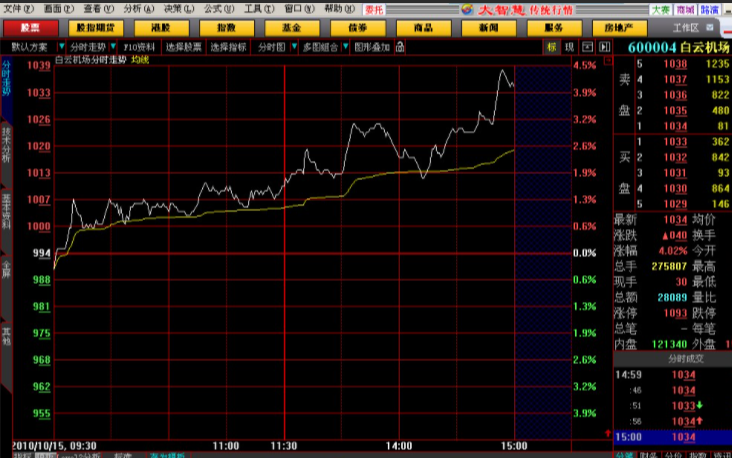Toggle the lock icon beside 图形叠加

pos(400,47)
